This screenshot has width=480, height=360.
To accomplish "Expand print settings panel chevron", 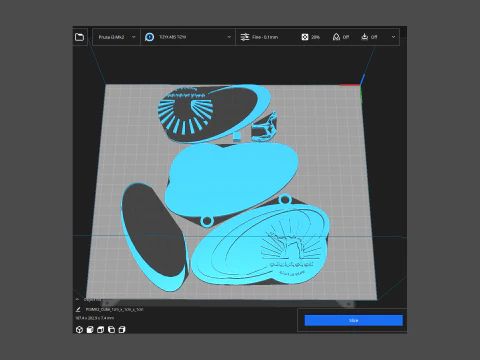I will tap(393, 37).
